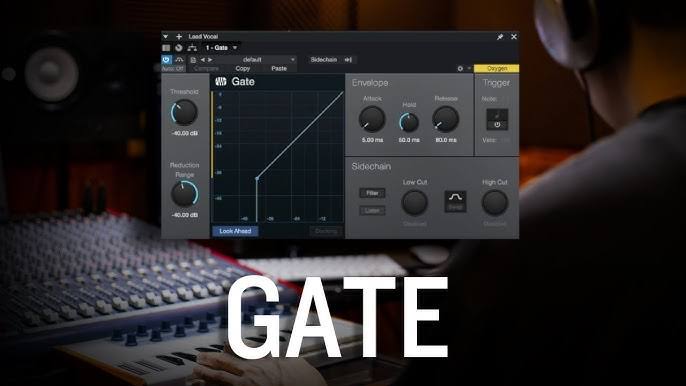Pin the Gate plugin window
This screenshot has width=686, height=386.
click(500, 37)
